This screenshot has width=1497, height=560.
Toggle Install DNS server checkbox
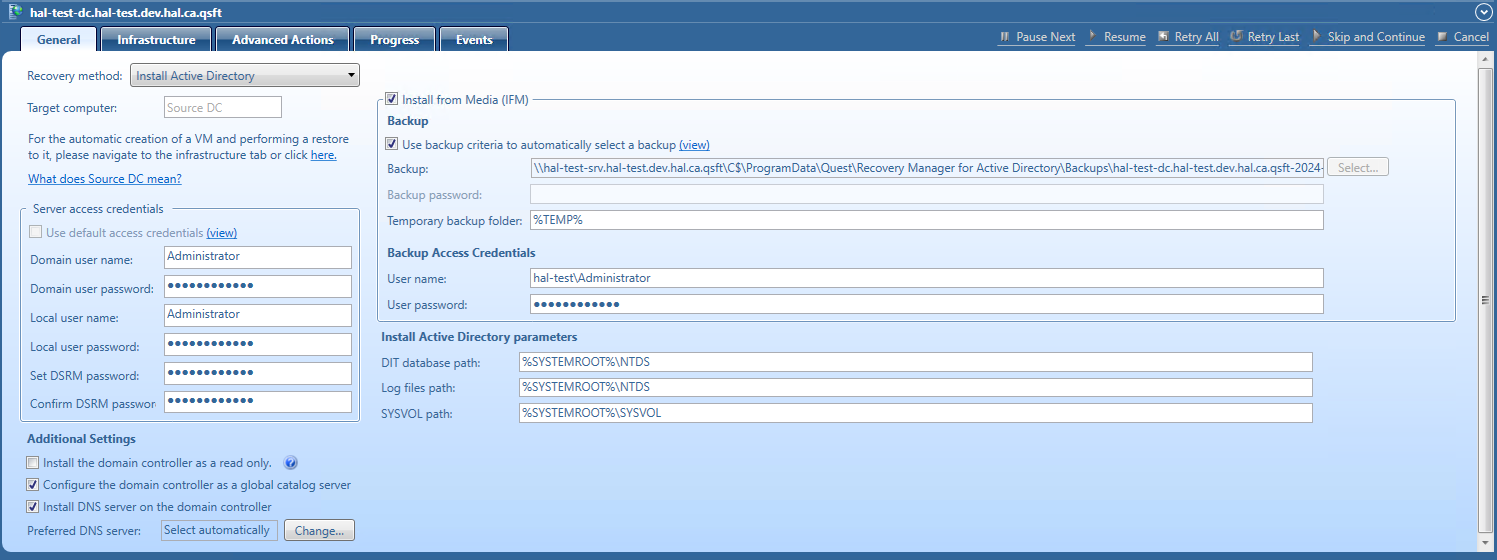[x=34, y=507]
